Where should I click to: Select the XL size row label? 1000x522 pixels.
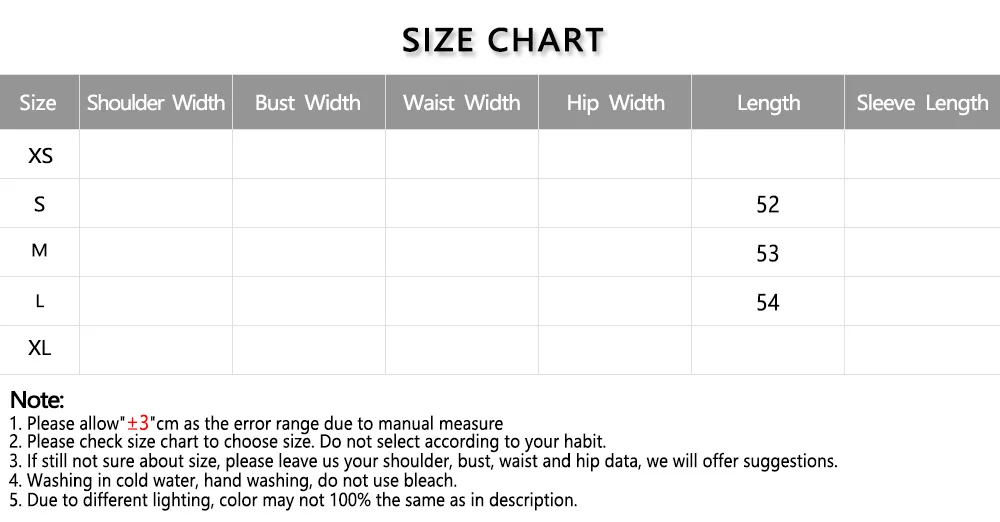40,349
